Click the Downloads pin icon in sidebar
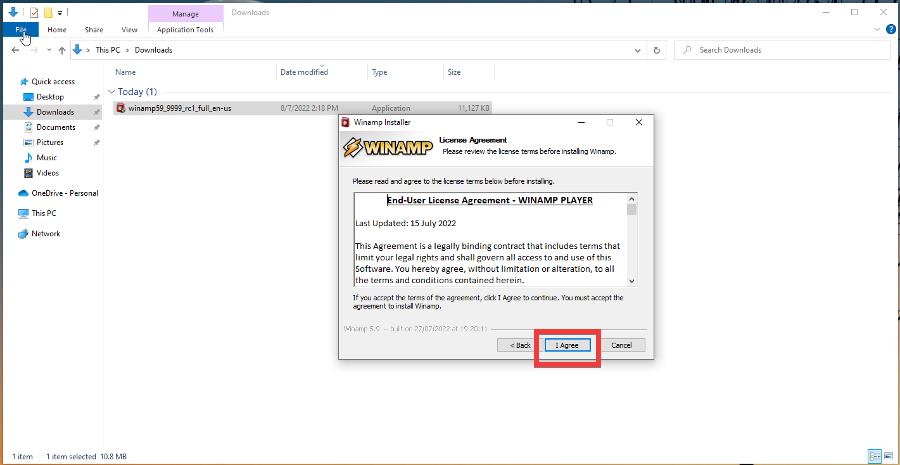 pyautogui.click(x=96, y=113)
